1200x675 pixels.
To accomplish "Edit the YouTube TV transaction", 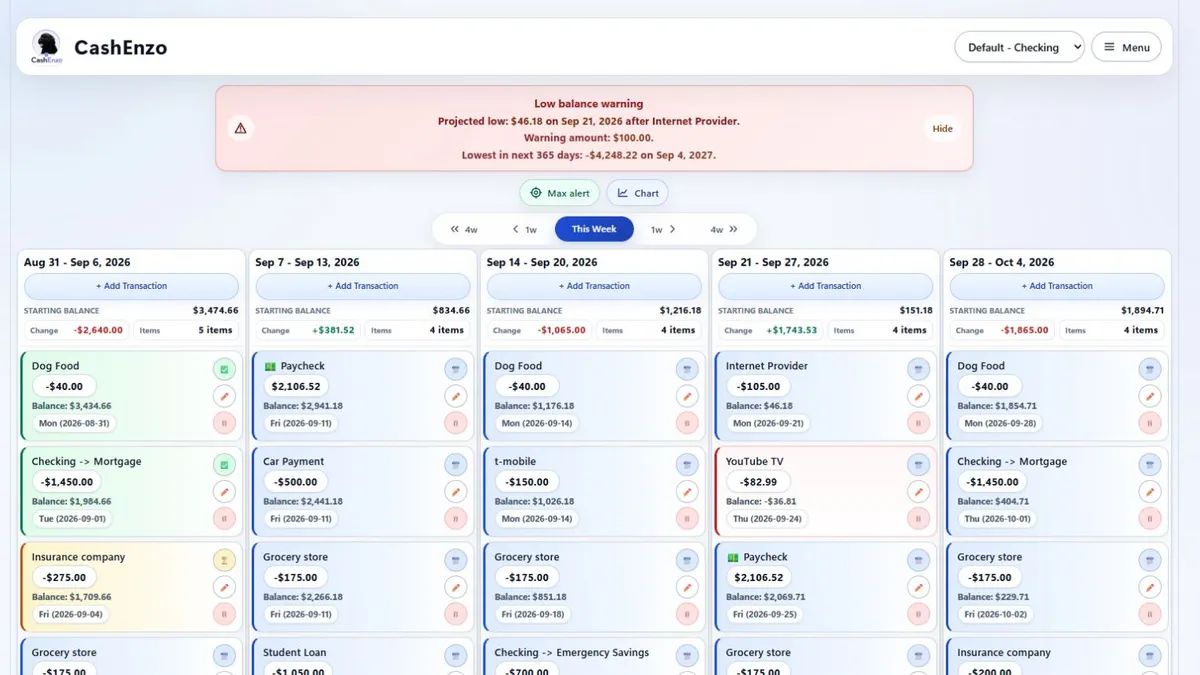I will pyautogui.click(x=919, y=492).
